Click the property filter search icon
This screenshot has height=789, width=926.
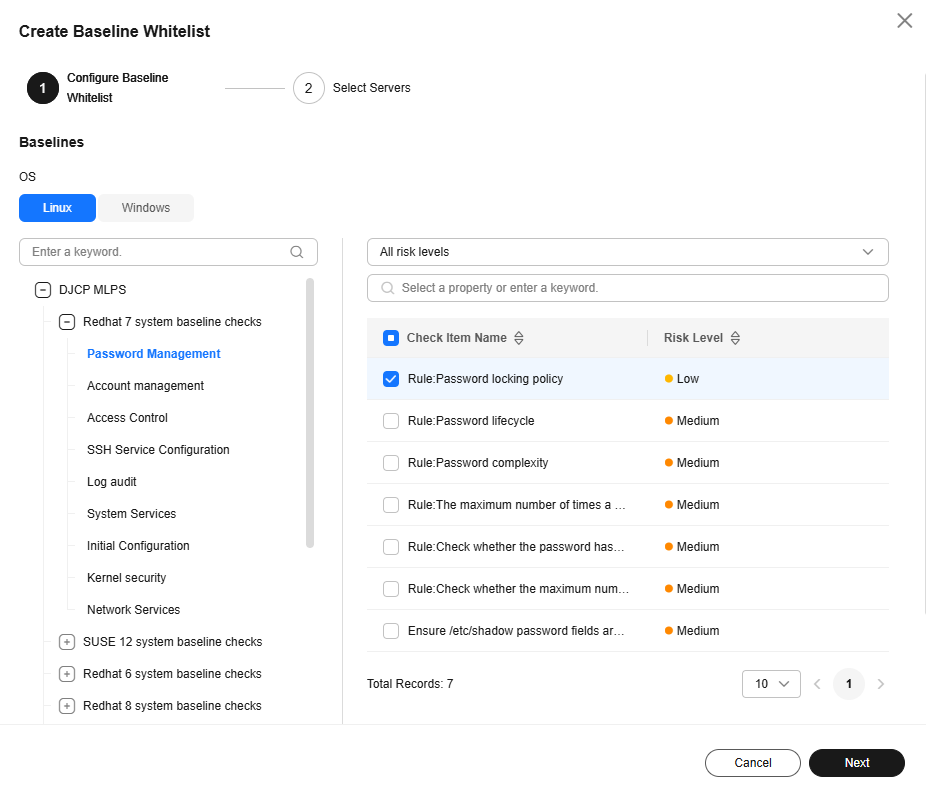(x=387, y=288)
